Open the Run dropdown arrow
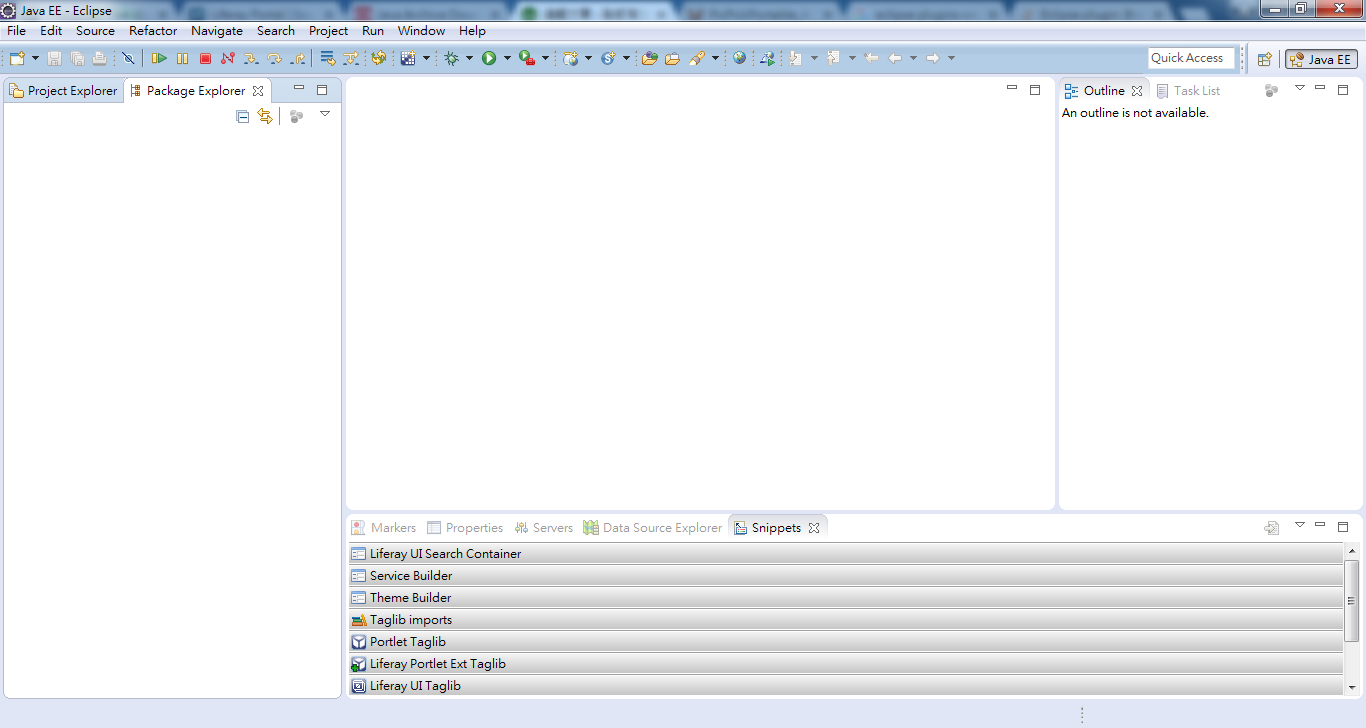 pos(507,58)
